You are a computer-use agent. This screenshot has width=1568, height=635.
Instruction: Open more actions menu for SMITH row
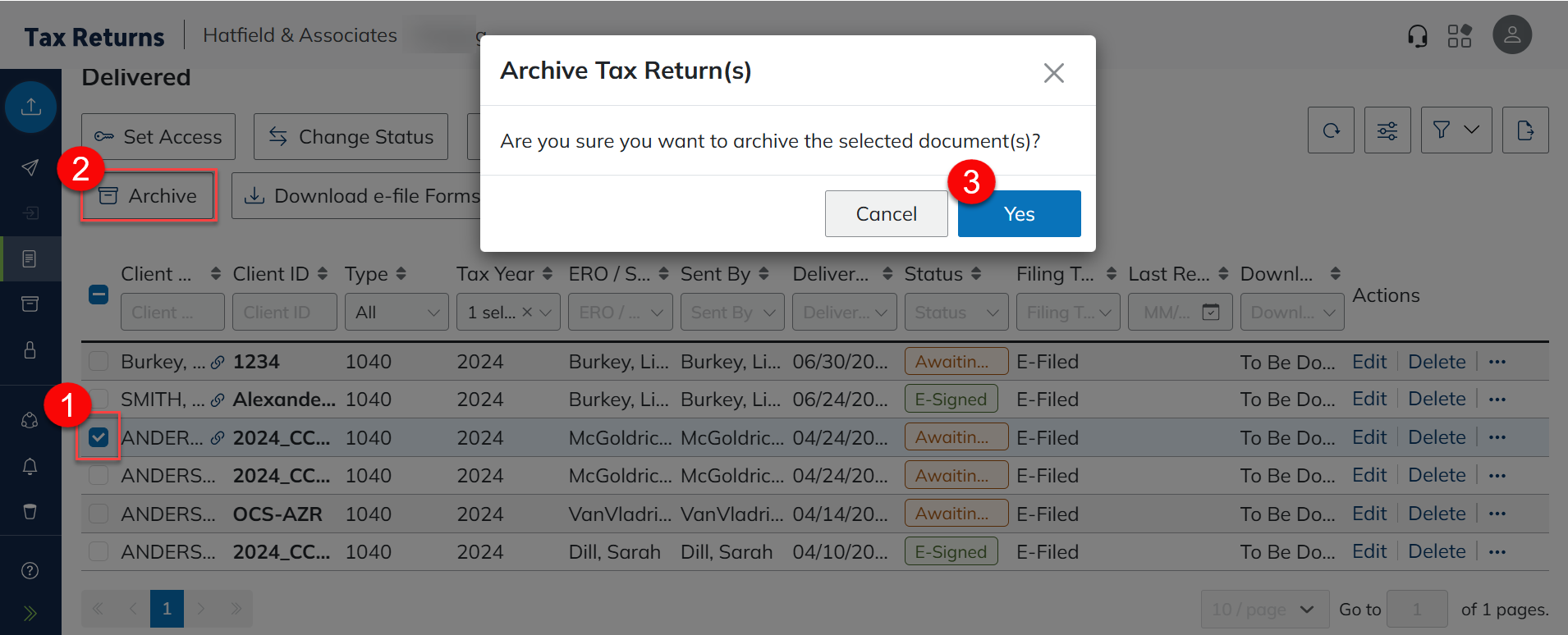(1497, 400)
